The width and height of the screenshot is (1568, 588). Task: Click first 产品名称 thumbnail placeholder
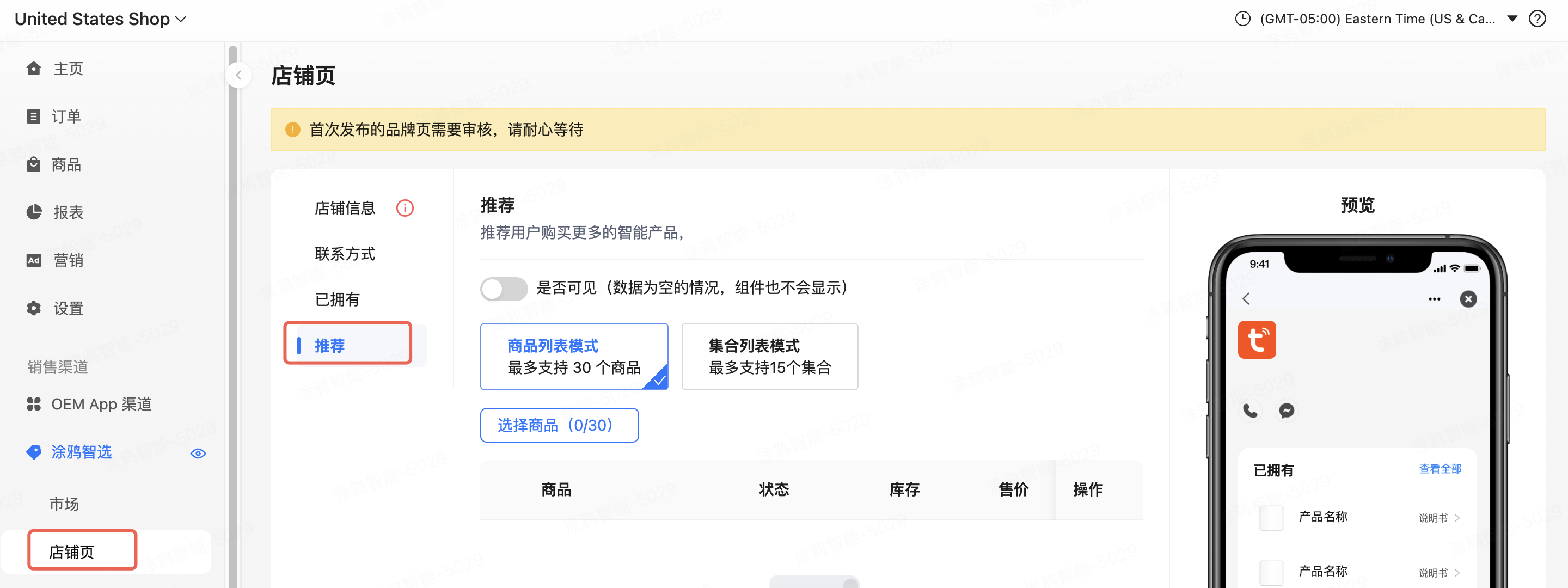coord(1271,518)
